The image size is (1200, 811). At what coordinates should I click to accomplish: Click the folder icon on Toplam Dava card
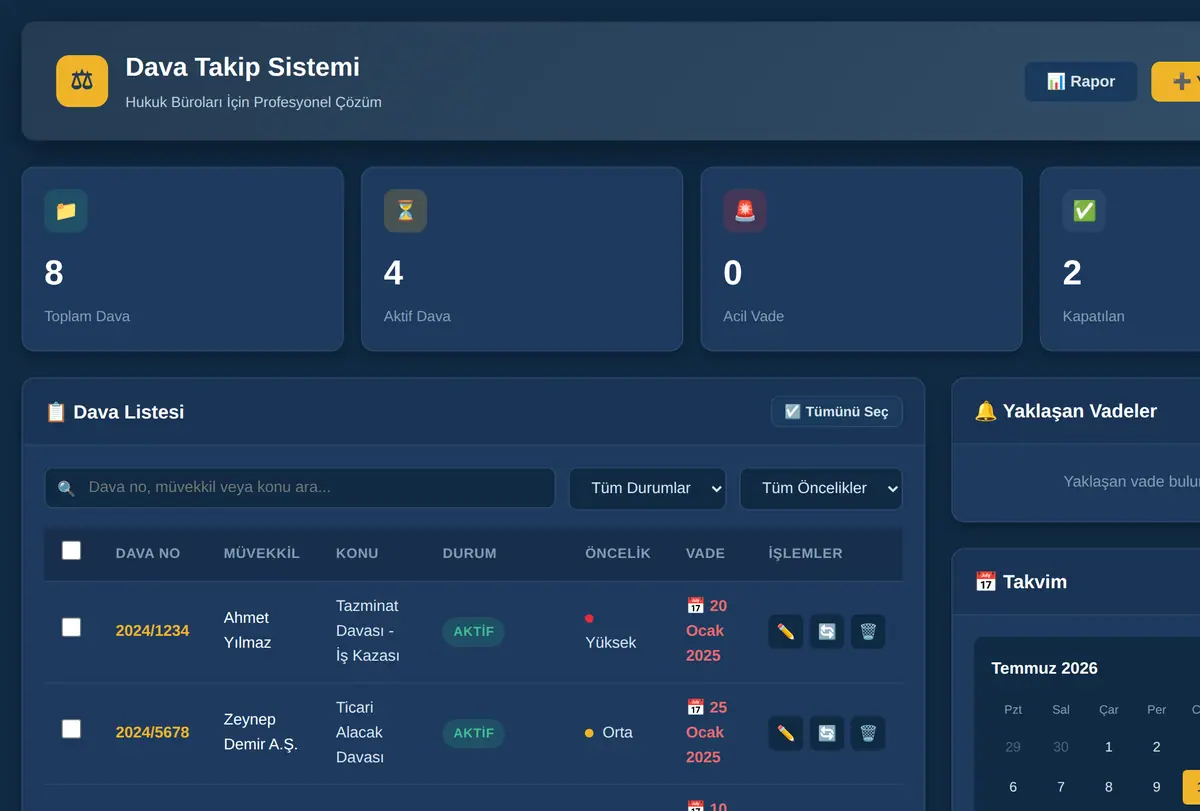66,211
